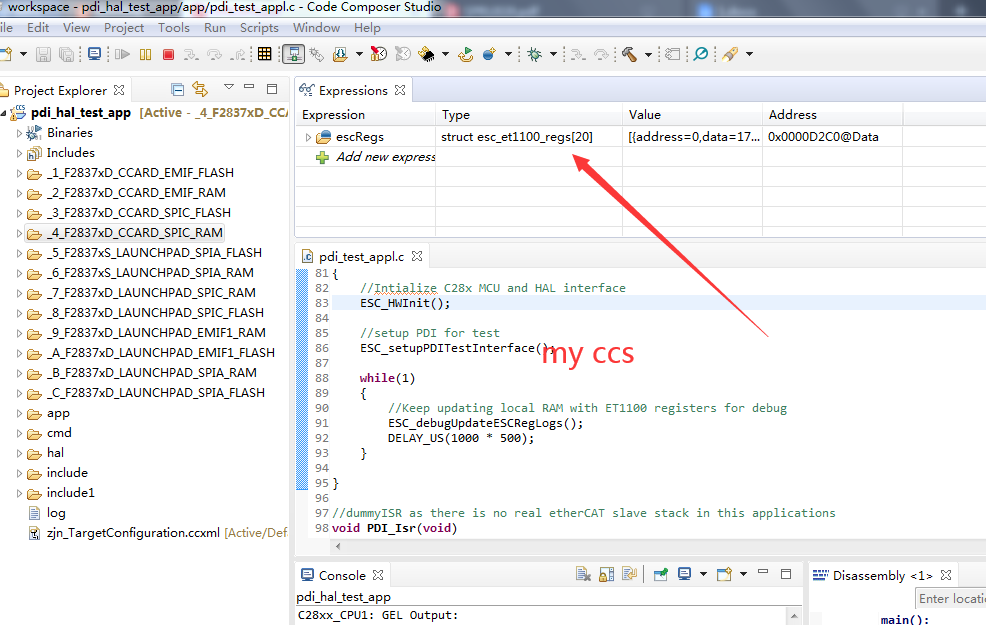Expand the escRegs expression row
This screenshot has height=625, width=986.
coord(308,137)
